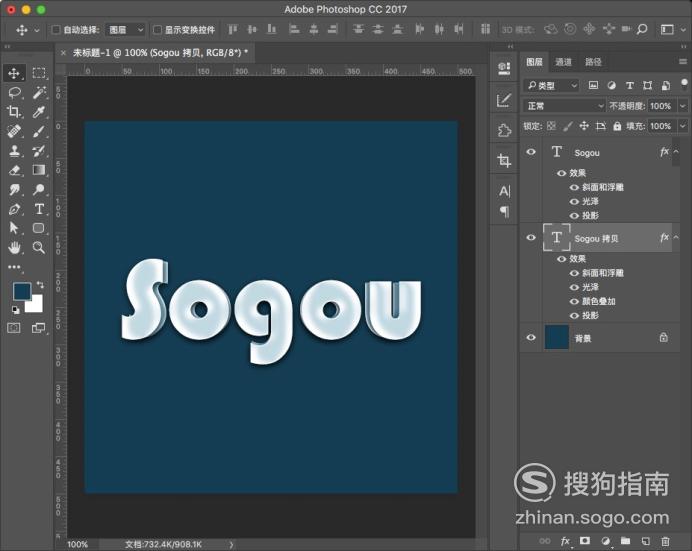692x551 pixels.
Task: Select the Brush tool
Action: [39, 131]
